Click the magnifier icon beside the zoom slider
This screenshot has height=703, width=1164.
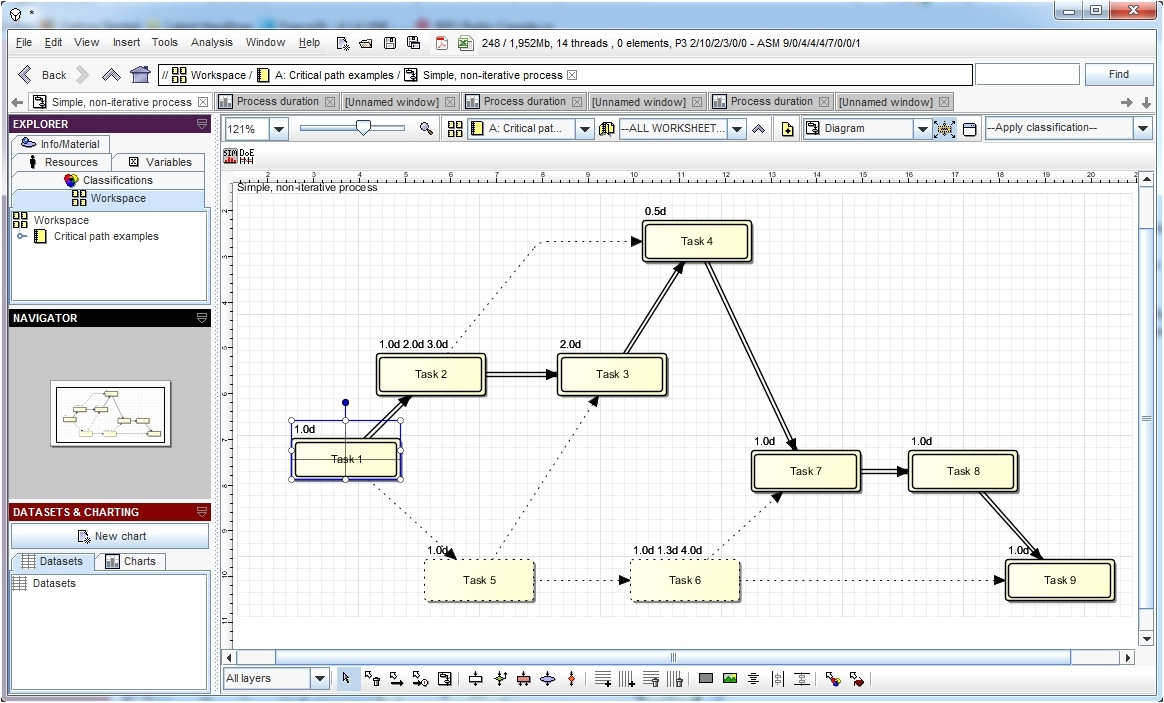coord(426,128)
